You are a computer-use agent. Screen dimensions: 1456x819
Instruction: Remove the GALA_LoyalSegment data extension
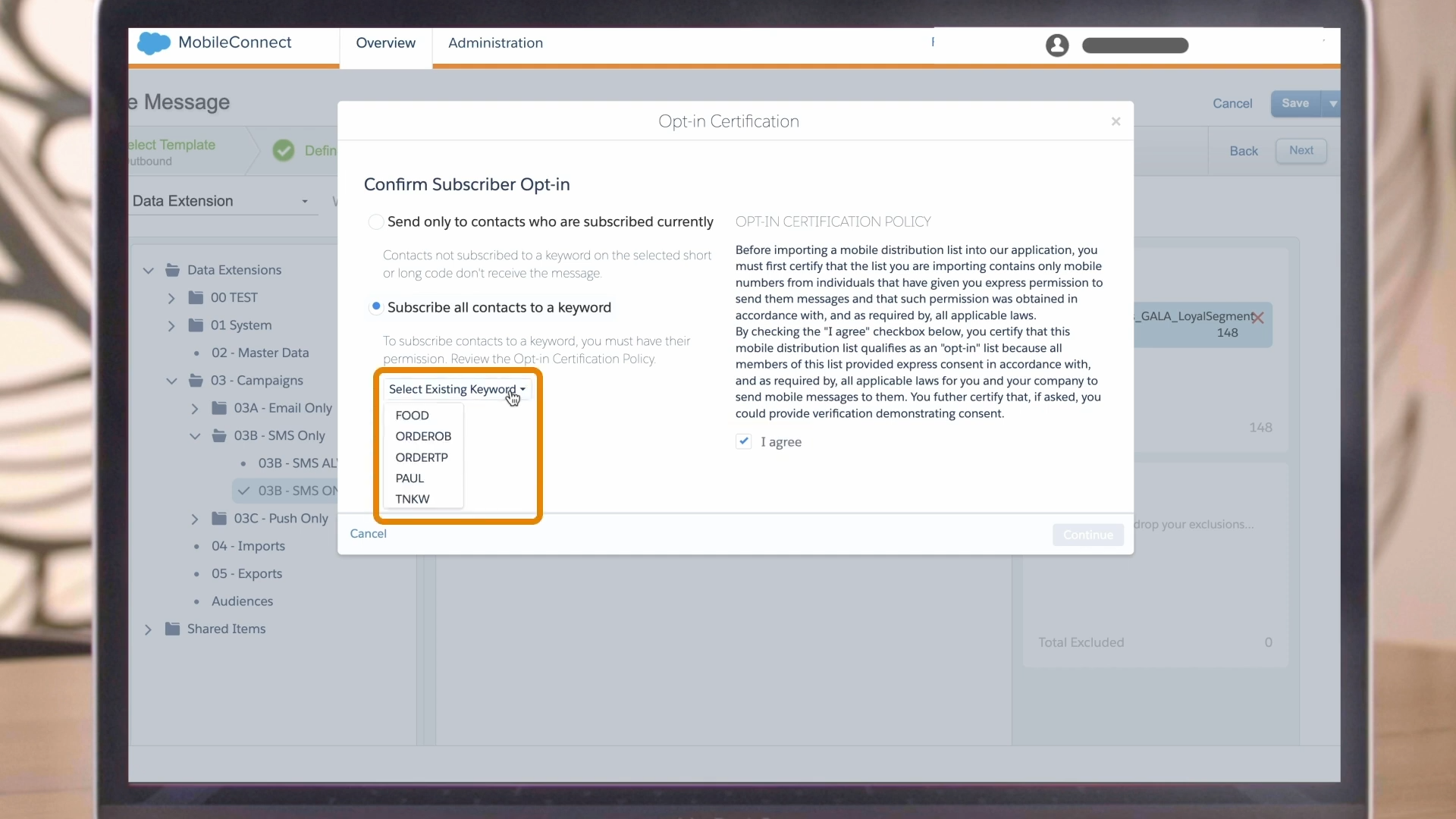pyautogui.click(x=1258, y=318)
